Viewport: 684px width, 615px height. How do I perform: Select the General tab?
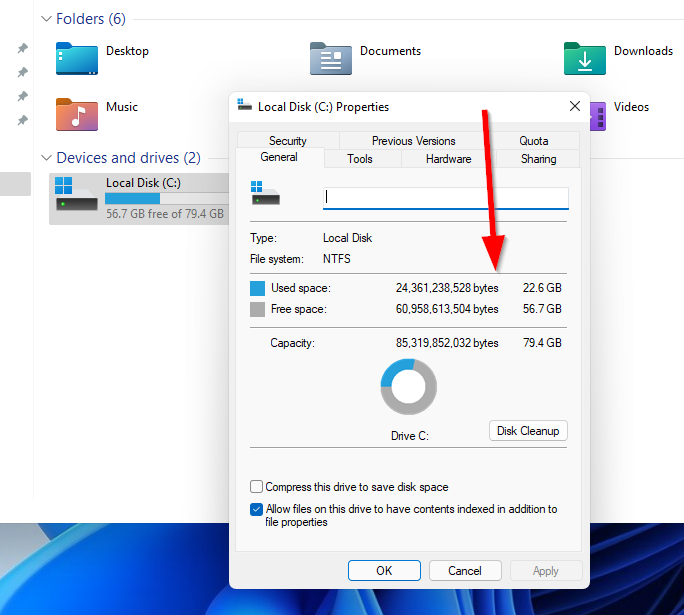click(279, 157)
